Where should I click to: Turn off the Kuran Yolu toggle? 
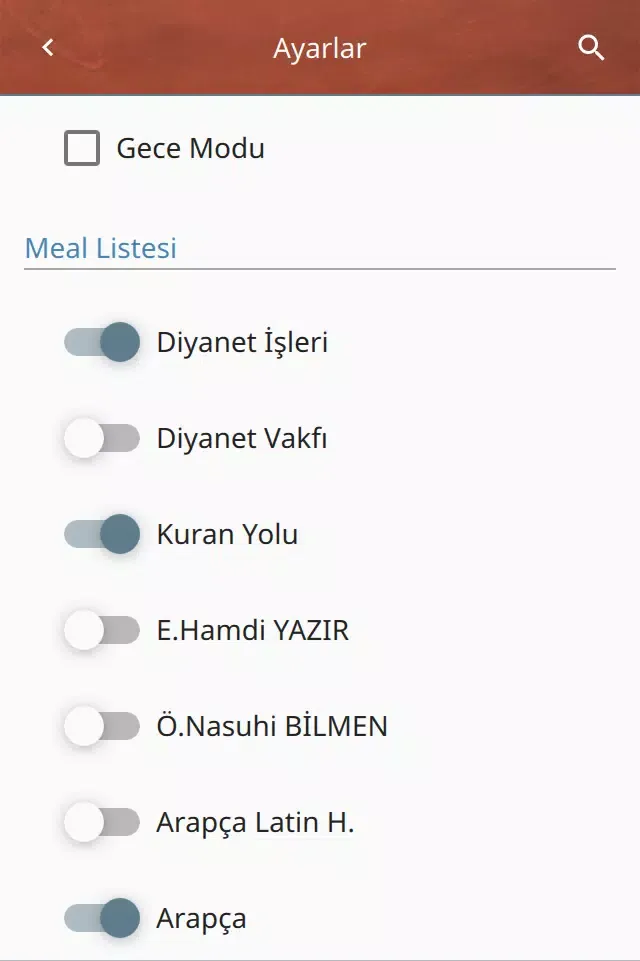[102, 534]
